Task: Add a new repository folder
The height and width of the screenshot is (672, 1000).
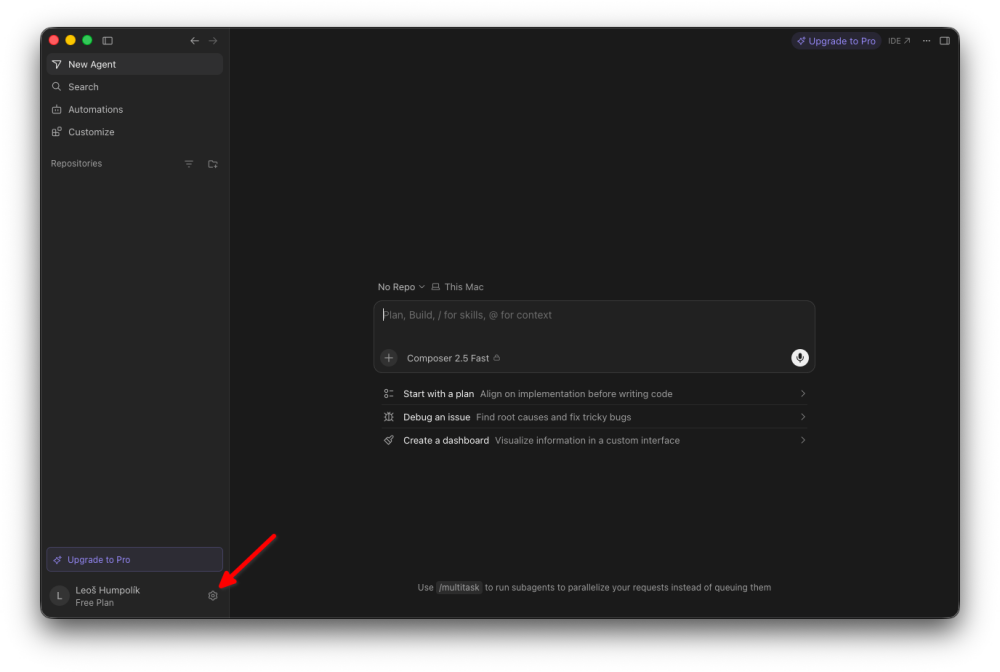Action: point(213,164)
